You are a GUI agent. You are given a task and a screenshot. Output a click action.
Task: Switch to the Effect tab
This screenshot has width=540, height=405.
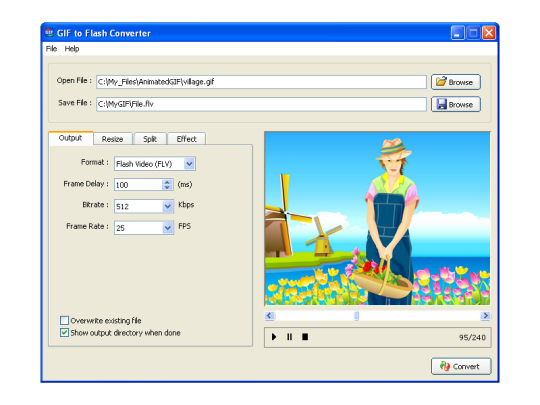pyautogui.click(x=186, y=139)
